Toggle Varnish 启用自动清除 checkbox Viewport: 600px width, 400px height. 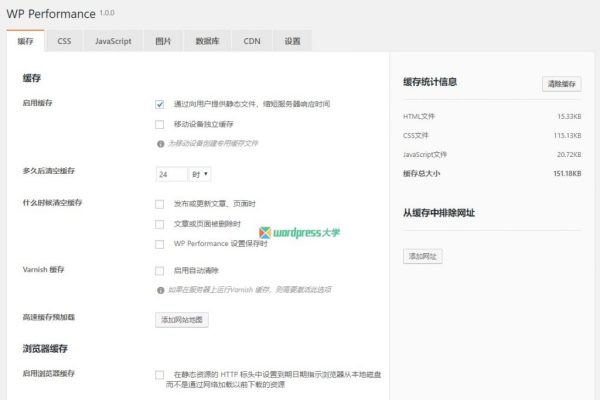160,270
